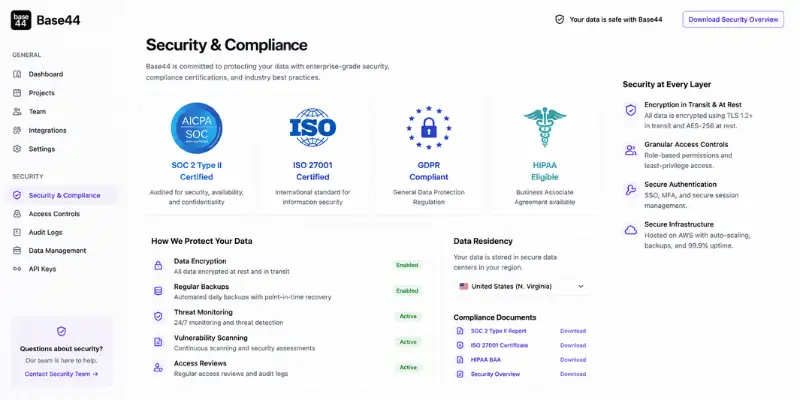
Task: Click the shield icon beside 'Your data is safe'
Action: [x=560, y=19]
